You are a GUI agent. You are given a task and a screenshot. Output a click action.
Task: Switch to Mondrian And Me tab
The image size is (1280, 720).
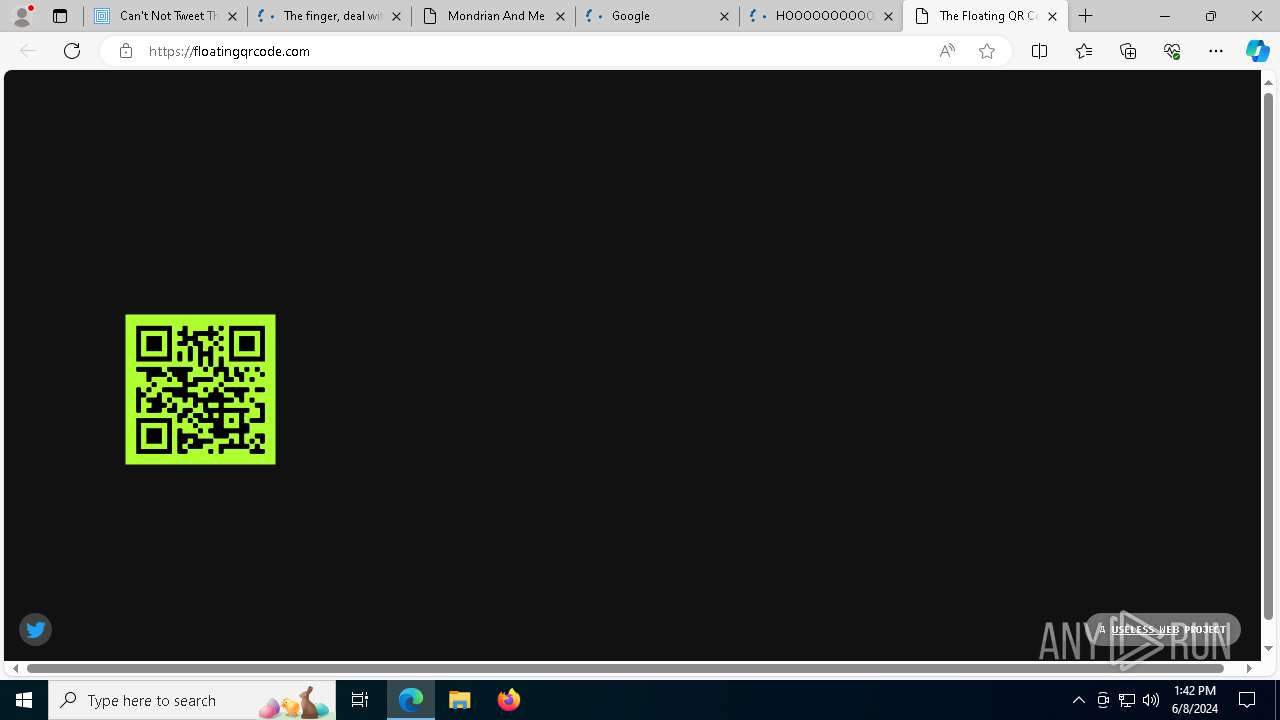494,16
